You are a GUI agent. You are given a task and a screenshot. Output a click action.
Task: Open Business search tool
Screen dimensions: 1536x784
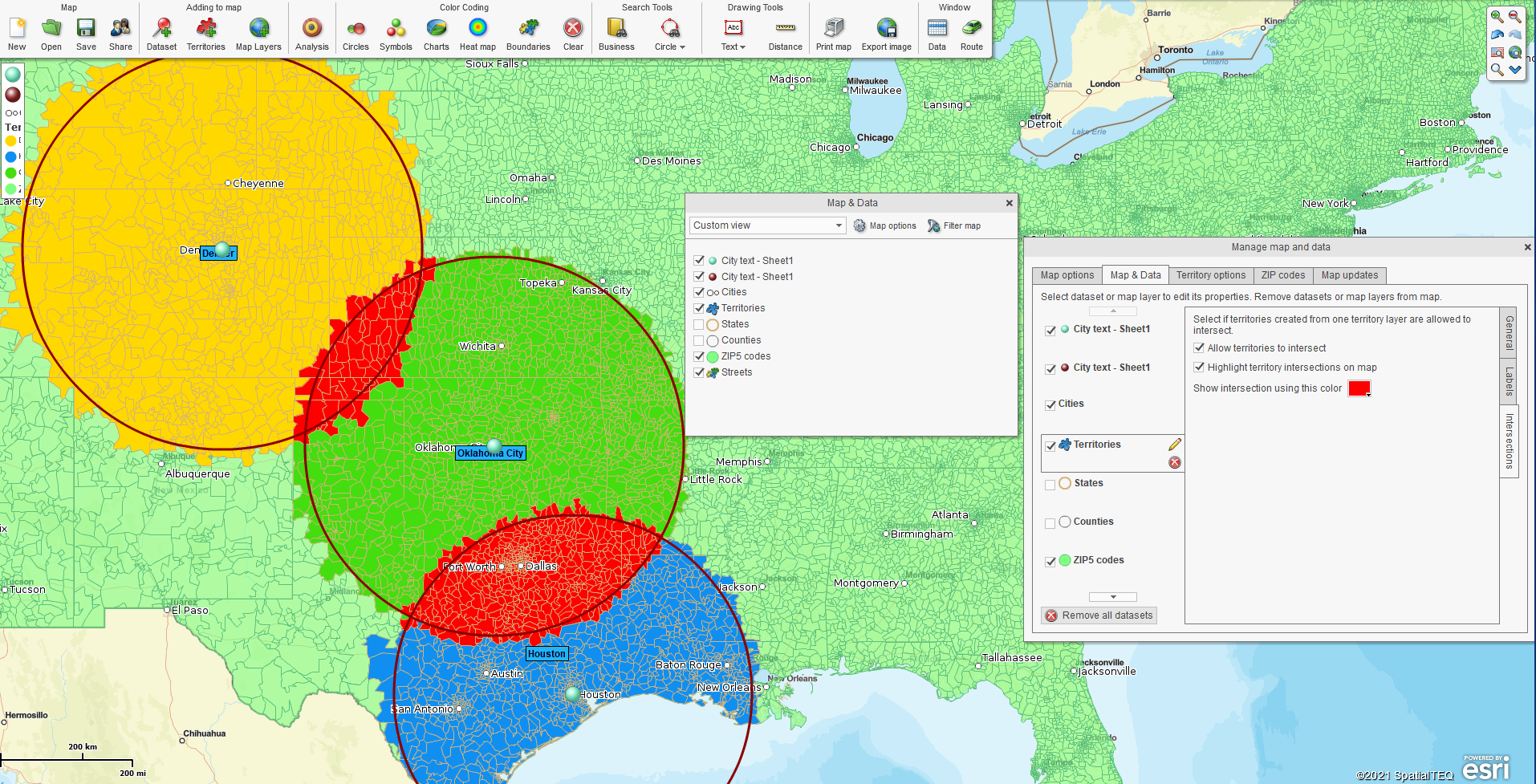pos(616,35)
